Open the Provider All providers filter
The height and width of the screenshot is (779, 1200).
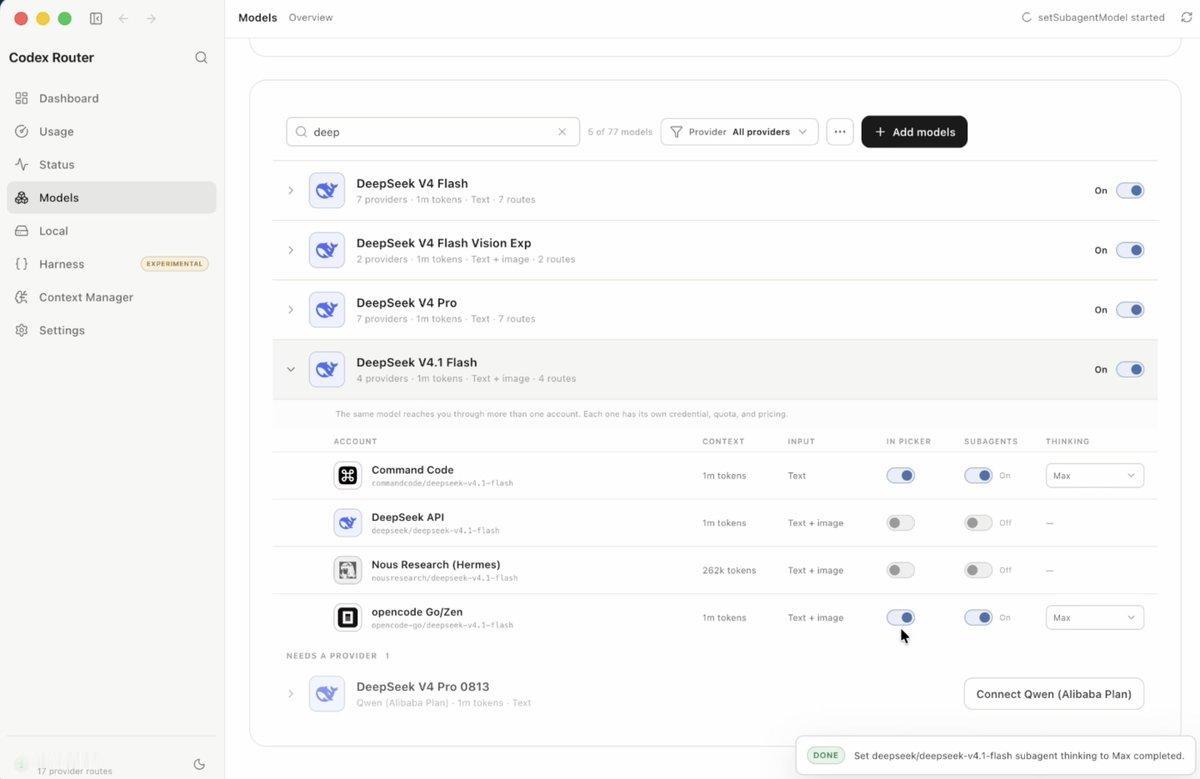739,132
